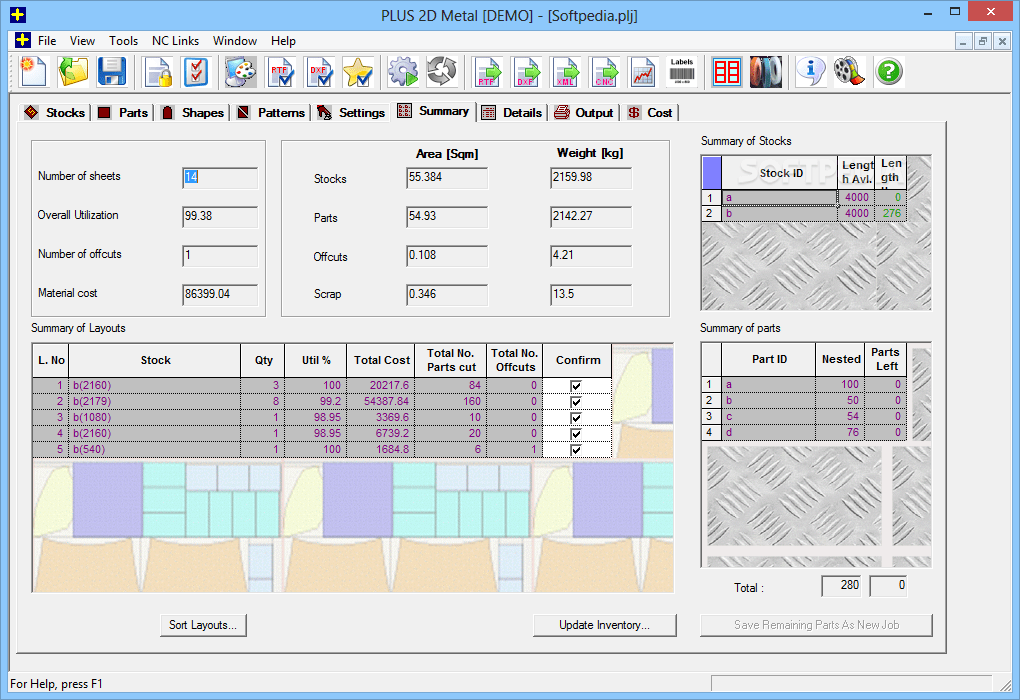Click the DXF checkmark options icon
Screen dimensions: 1020x700
319,72
